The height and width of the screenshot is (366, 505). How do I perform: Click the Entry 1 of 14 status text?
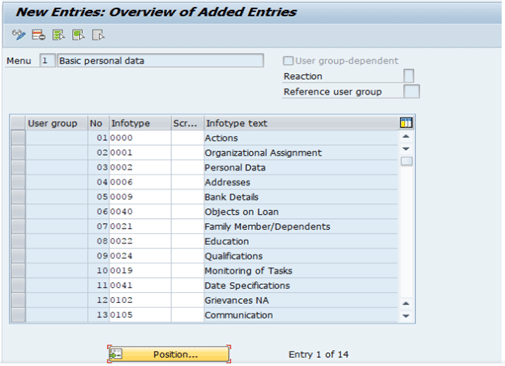(x=318, y=354)
